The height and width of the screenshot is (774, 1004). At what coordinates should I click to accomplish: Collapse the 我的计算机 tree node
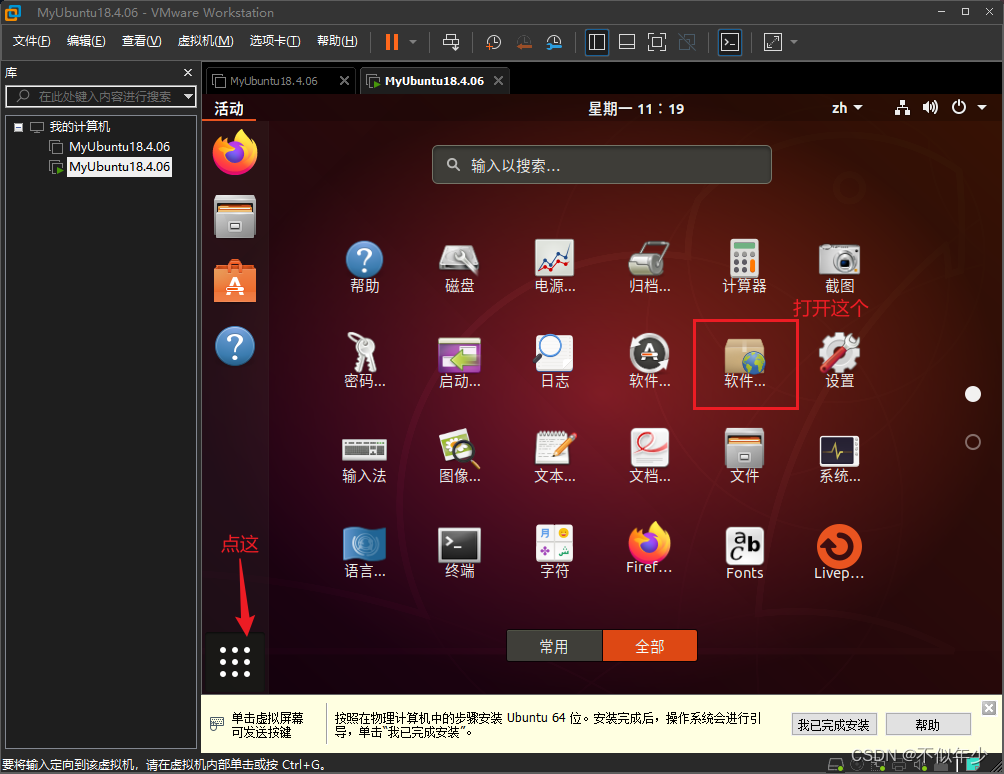pyautogui.click(x=19, y=127)
